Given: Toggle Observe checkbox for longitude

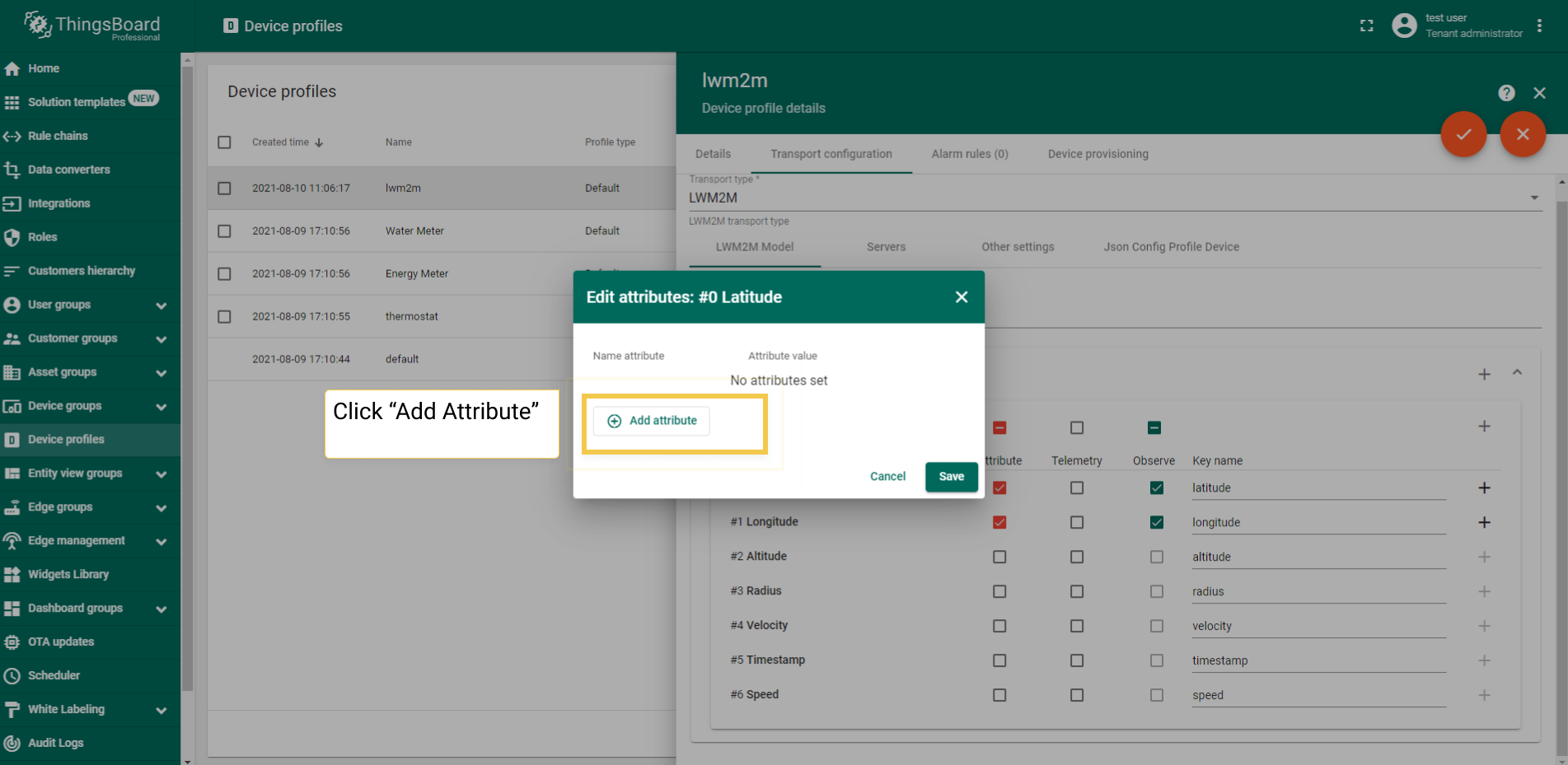Looking at the screenshot, I should pos(1157,522).
